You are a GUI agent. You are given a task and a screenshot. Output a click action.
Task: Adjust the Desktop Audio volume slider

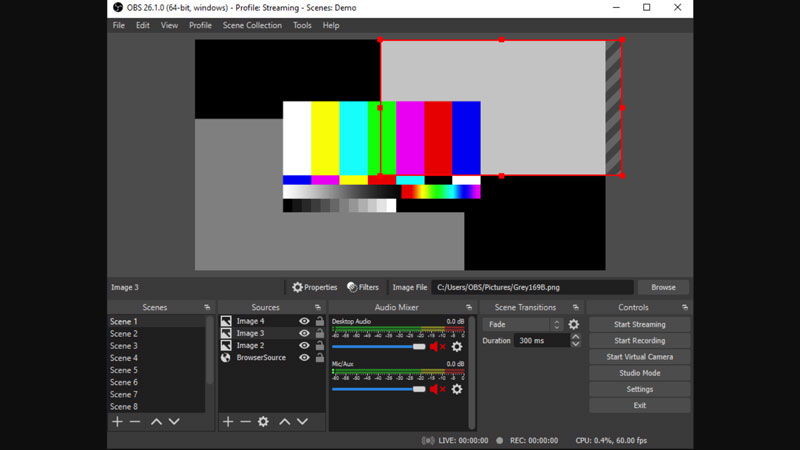[x=419, y=347]
